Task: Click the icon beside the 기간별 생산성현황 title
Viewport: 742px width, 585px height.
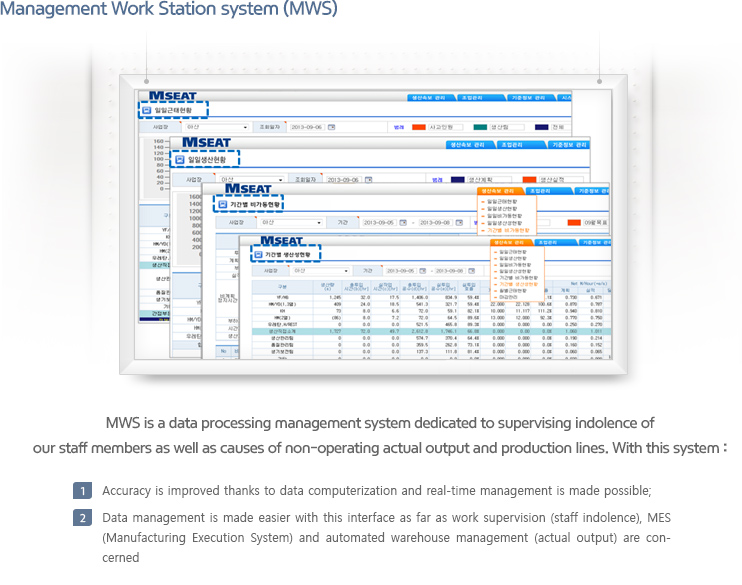Action: pyautogui.click(x=258, y=255)
